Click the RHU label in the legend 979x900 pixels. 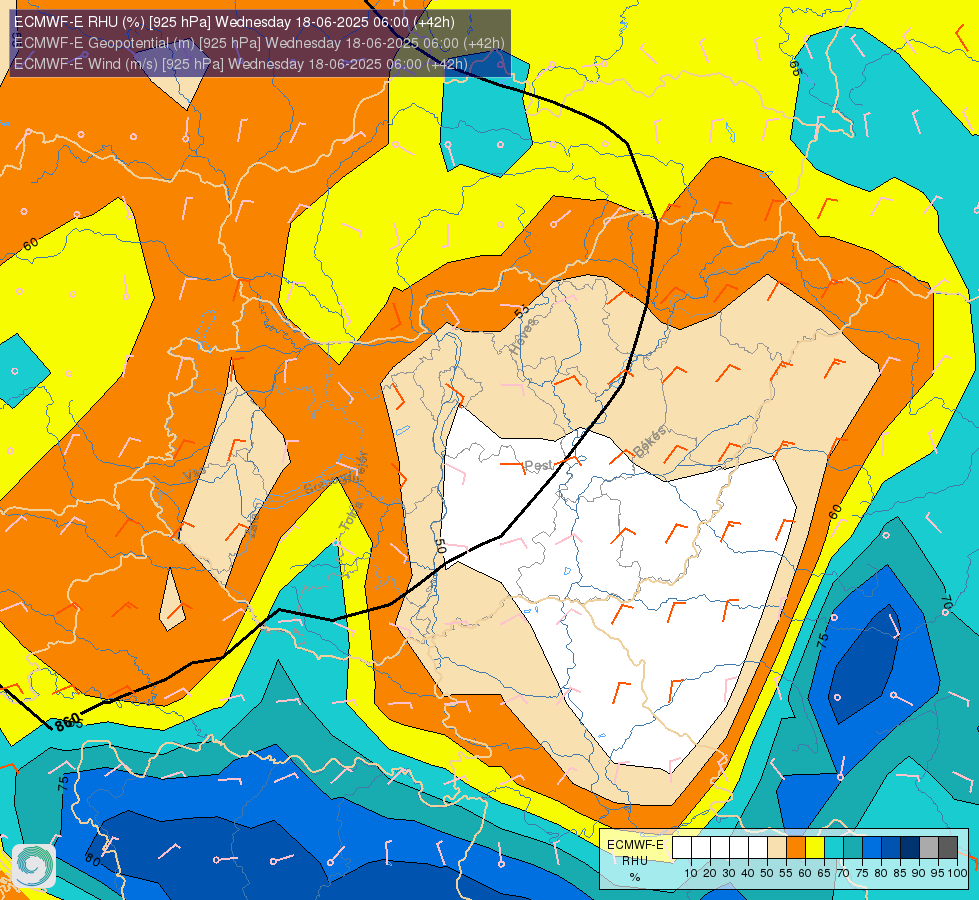(x=635, y=861)
